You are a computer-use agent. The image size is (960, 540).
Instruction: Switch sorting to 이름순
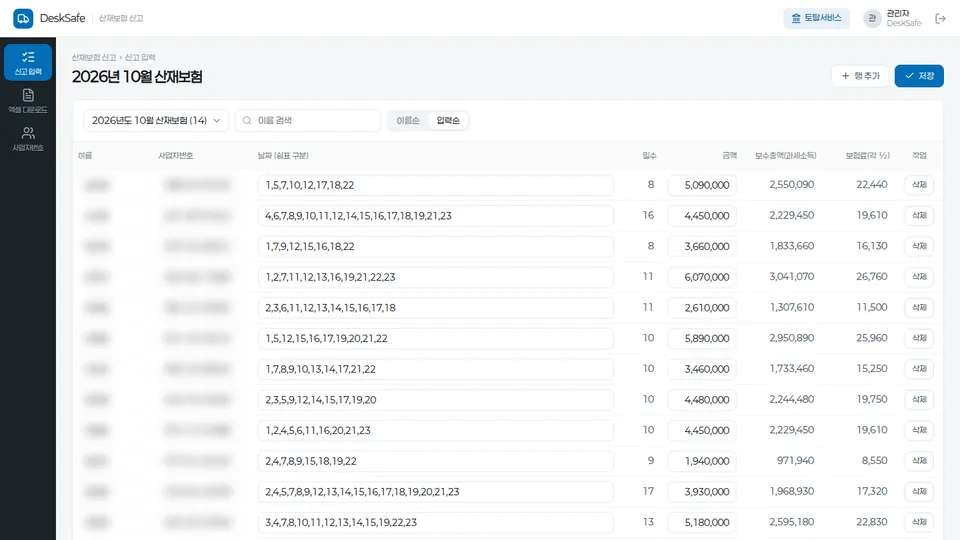(x=408, y=121)
